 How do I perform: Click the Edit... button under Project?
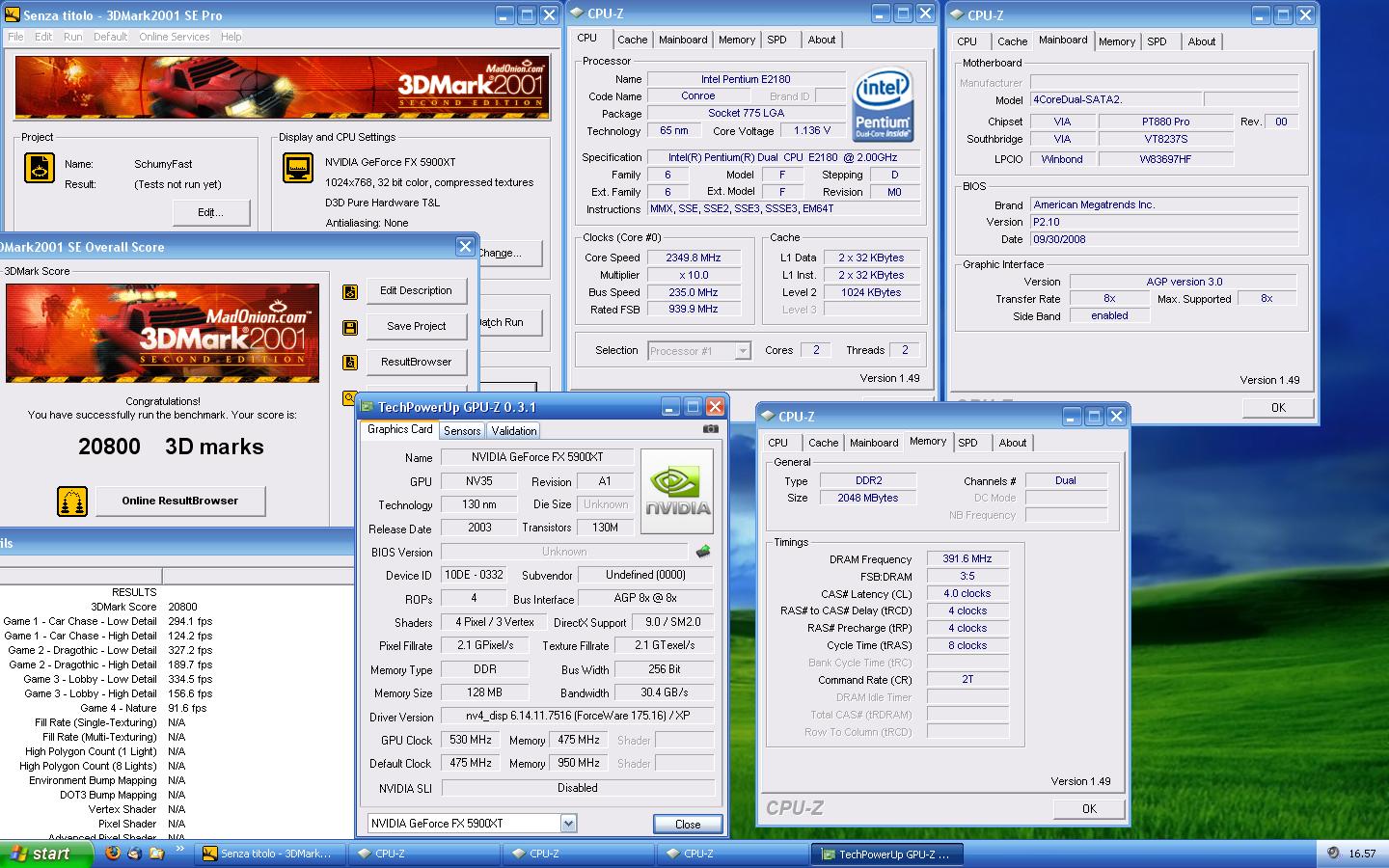pyautogui.click(x=211, y=212)
